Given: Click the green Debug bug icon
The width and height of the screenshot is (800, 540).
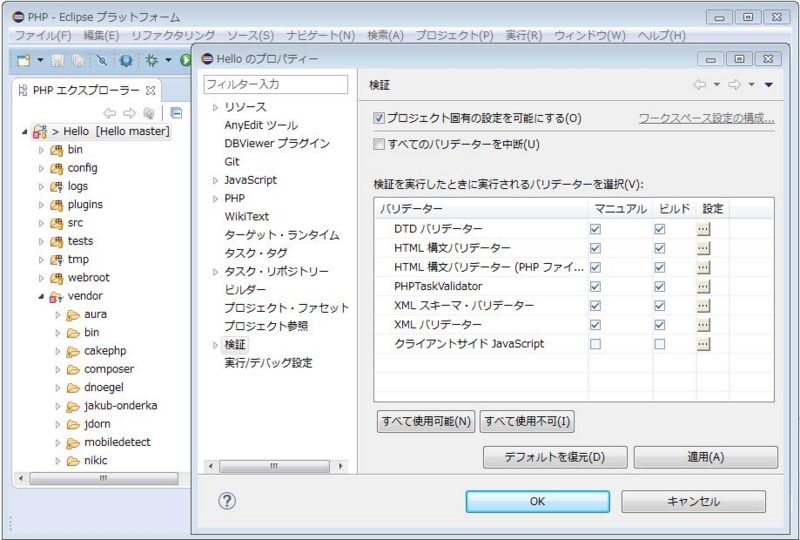Looking at the screenshot, I should (x=152, y=61).
